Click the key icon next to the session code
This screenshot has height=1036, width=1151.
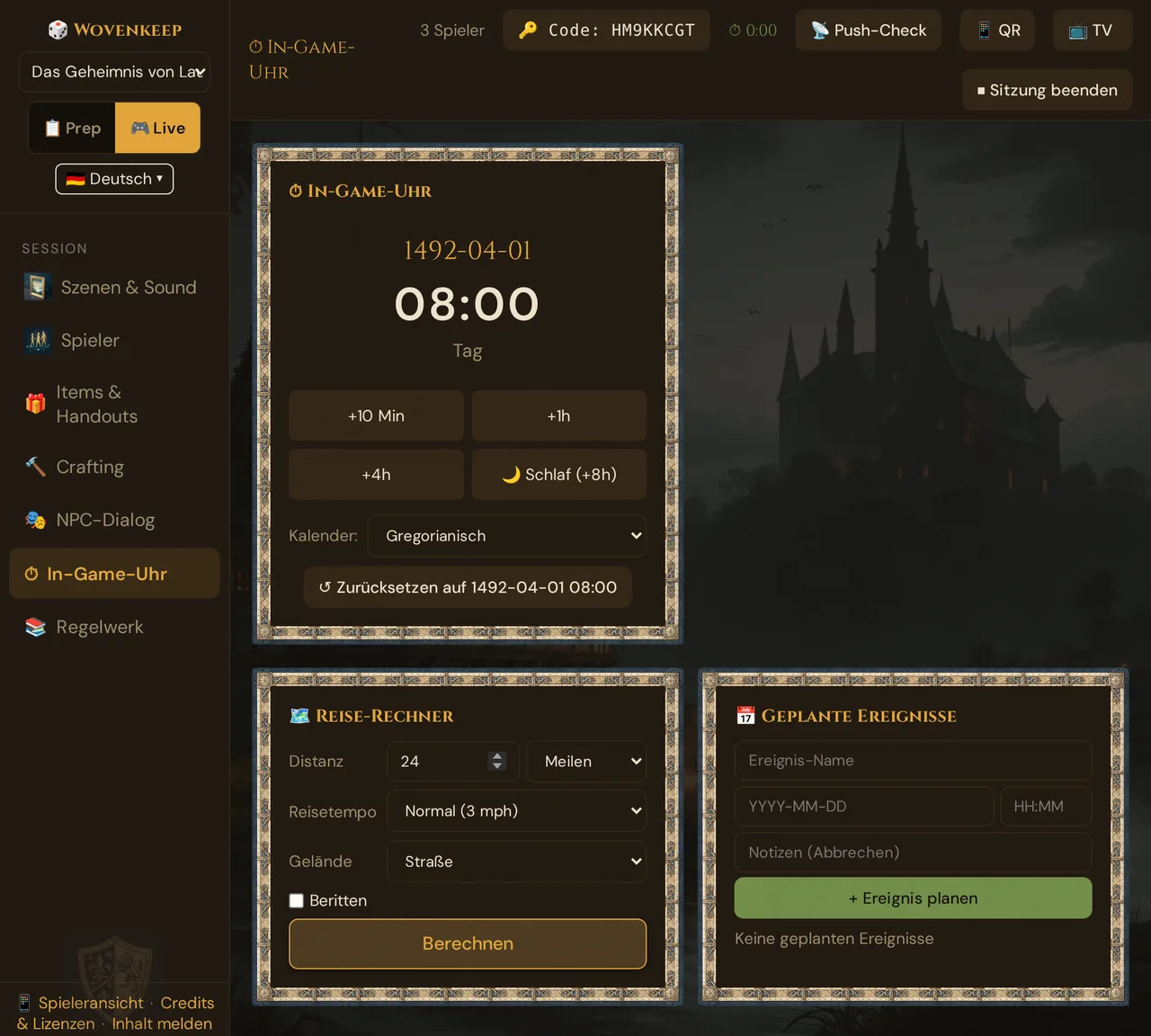[528, 30]
